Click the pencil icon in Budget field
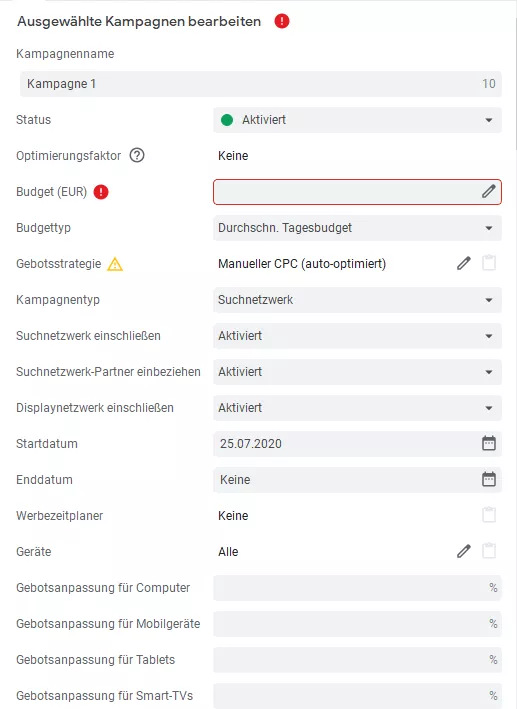The image size is (517, 709). pos(489,191)
